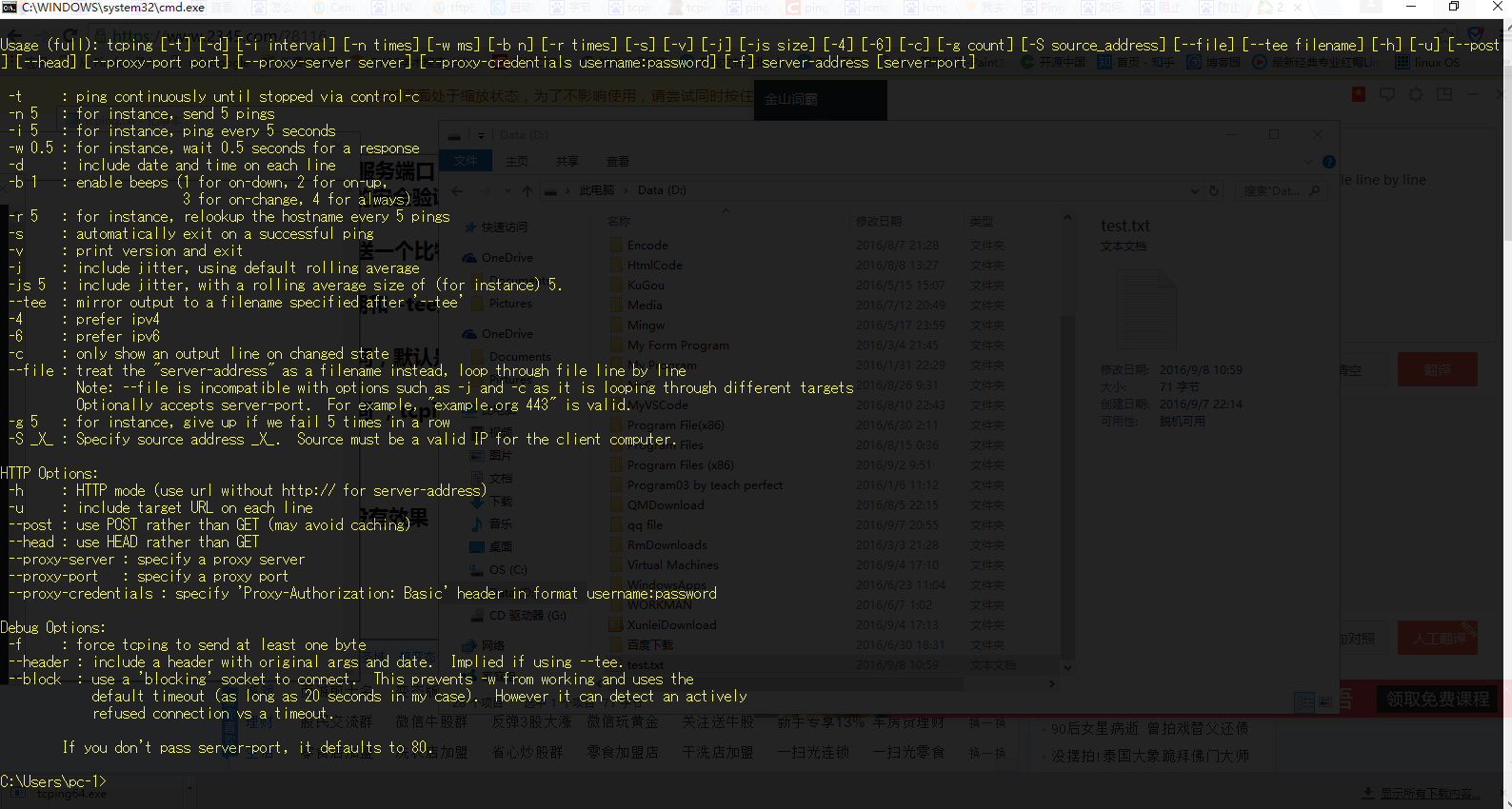The height and width of the screenshot is (809, 1512).
Task: Switch to the 查看 ribbon tab
Action: point(618,161)
